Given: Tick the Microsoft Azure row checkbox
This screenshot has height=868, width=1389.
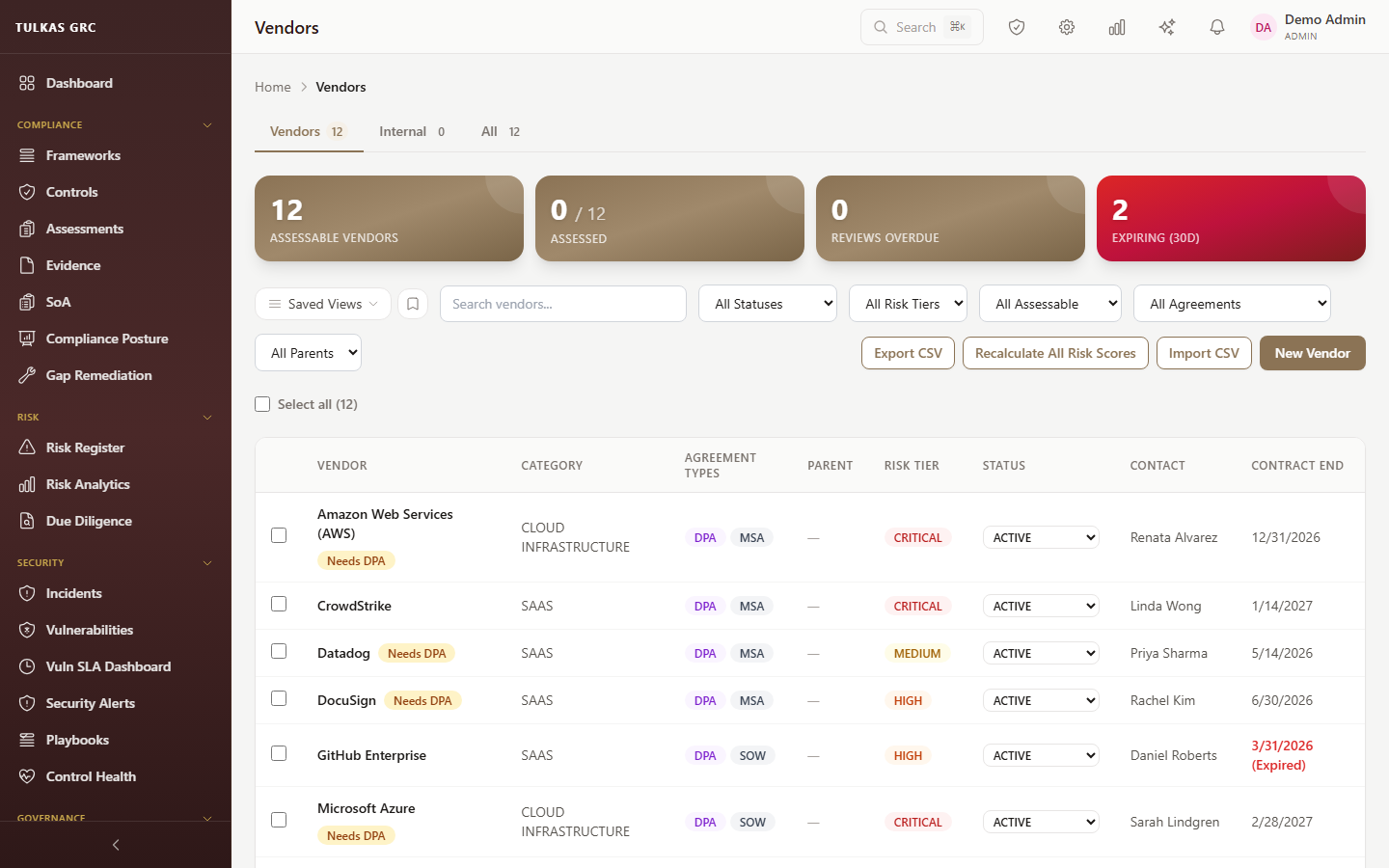Looking at the screenshot, I should pyautogui.click(x=279, y=820).
